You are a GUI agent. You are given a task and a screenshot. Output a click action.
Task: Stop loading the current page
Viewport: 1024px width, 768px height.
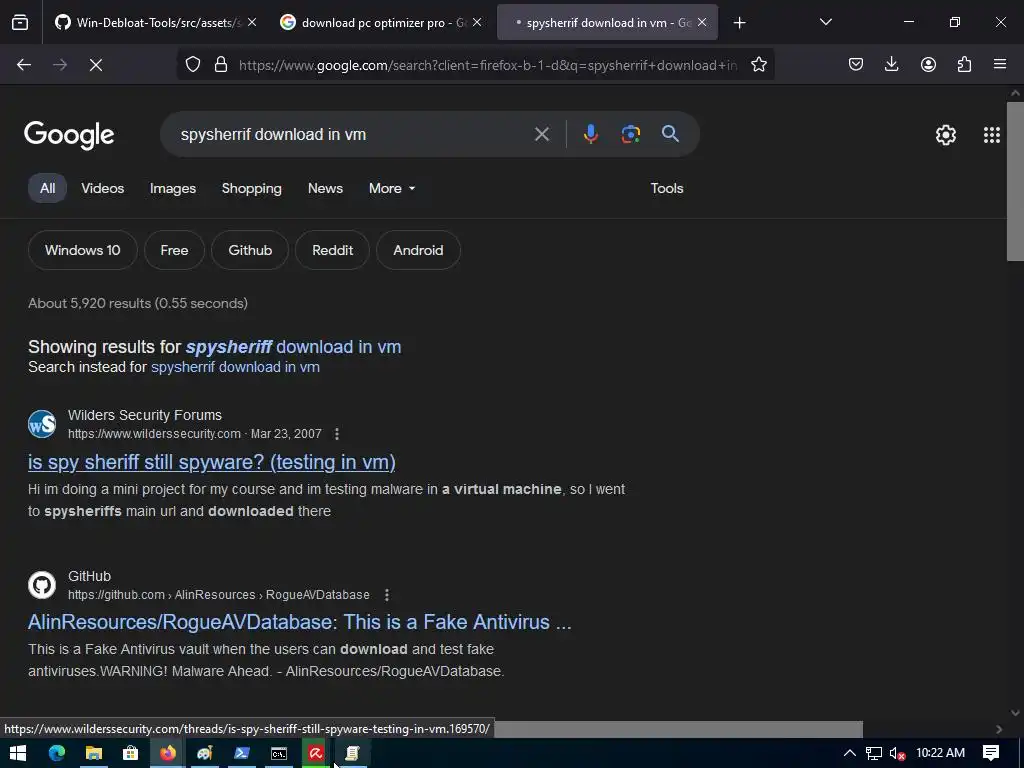pyautogui.click(x=96, y=65)
